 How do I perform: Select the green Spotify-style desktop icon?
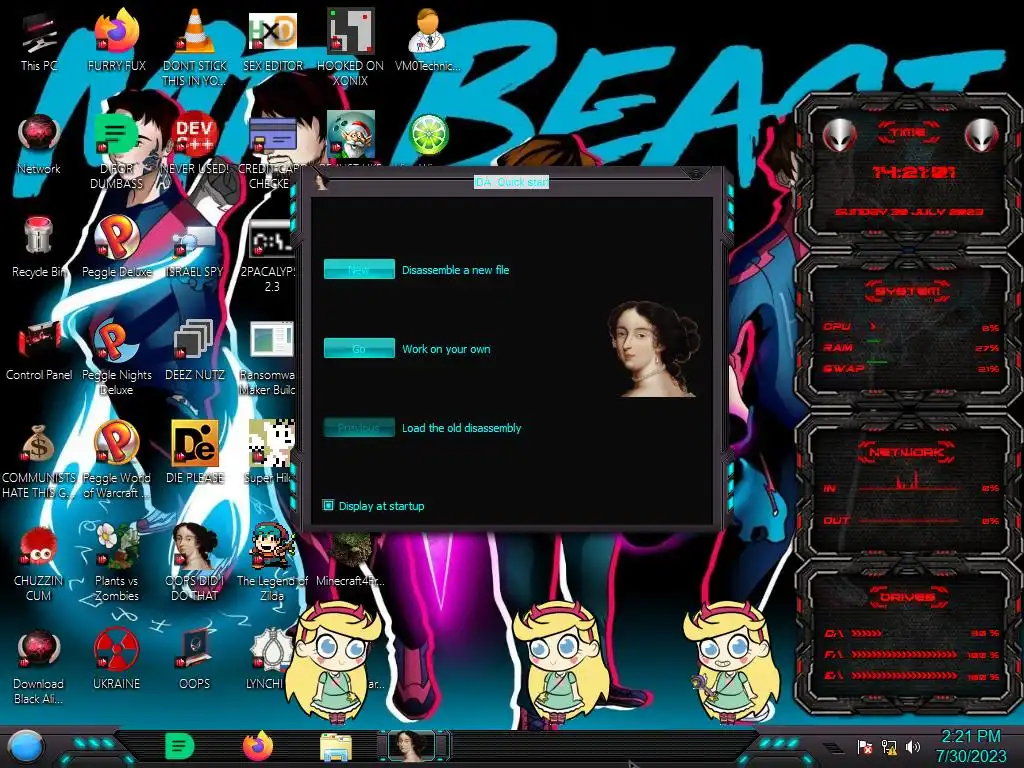click(116, 150)
